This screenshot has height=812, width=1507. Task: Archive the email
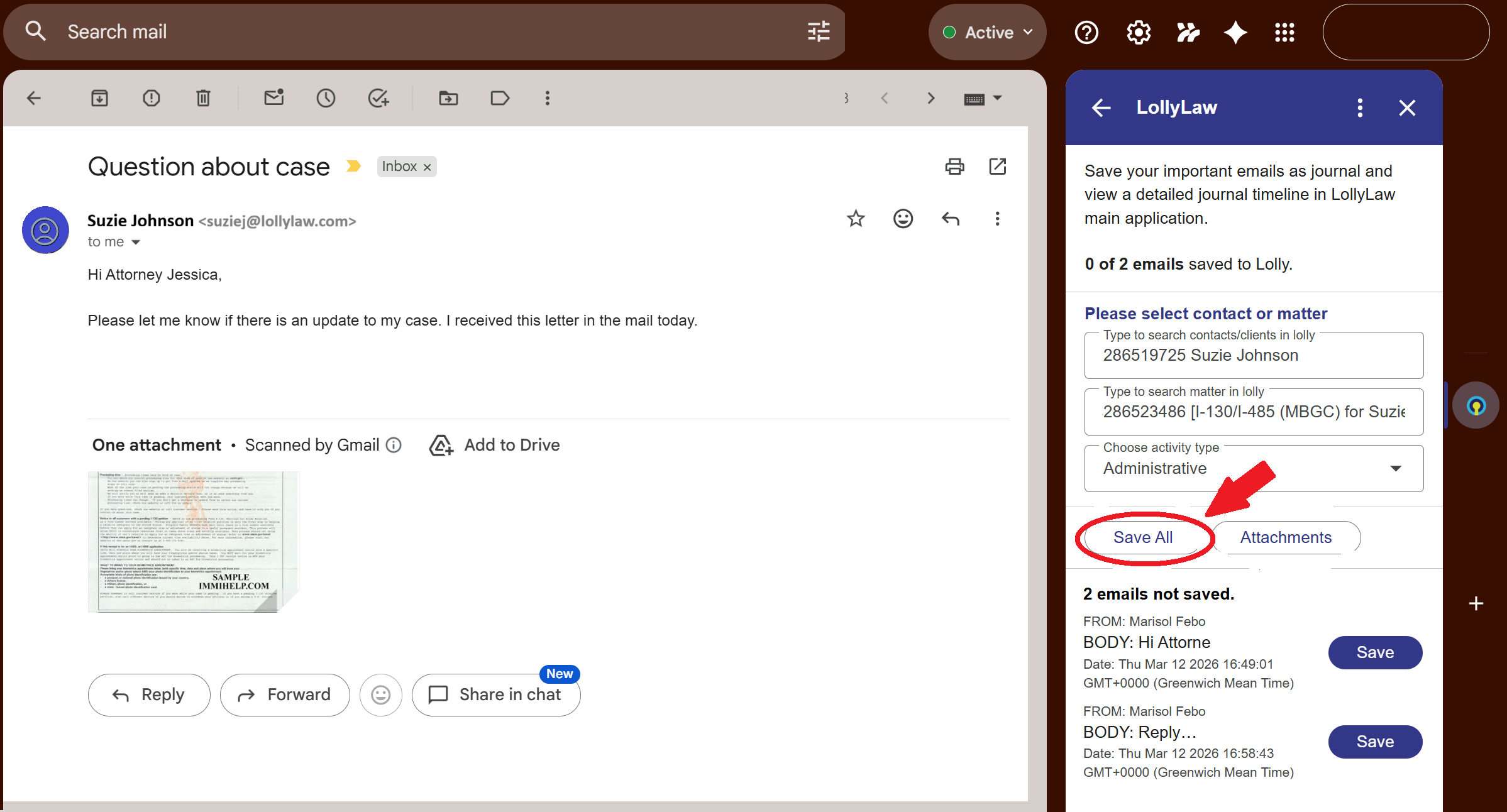[x=99, y=98]
